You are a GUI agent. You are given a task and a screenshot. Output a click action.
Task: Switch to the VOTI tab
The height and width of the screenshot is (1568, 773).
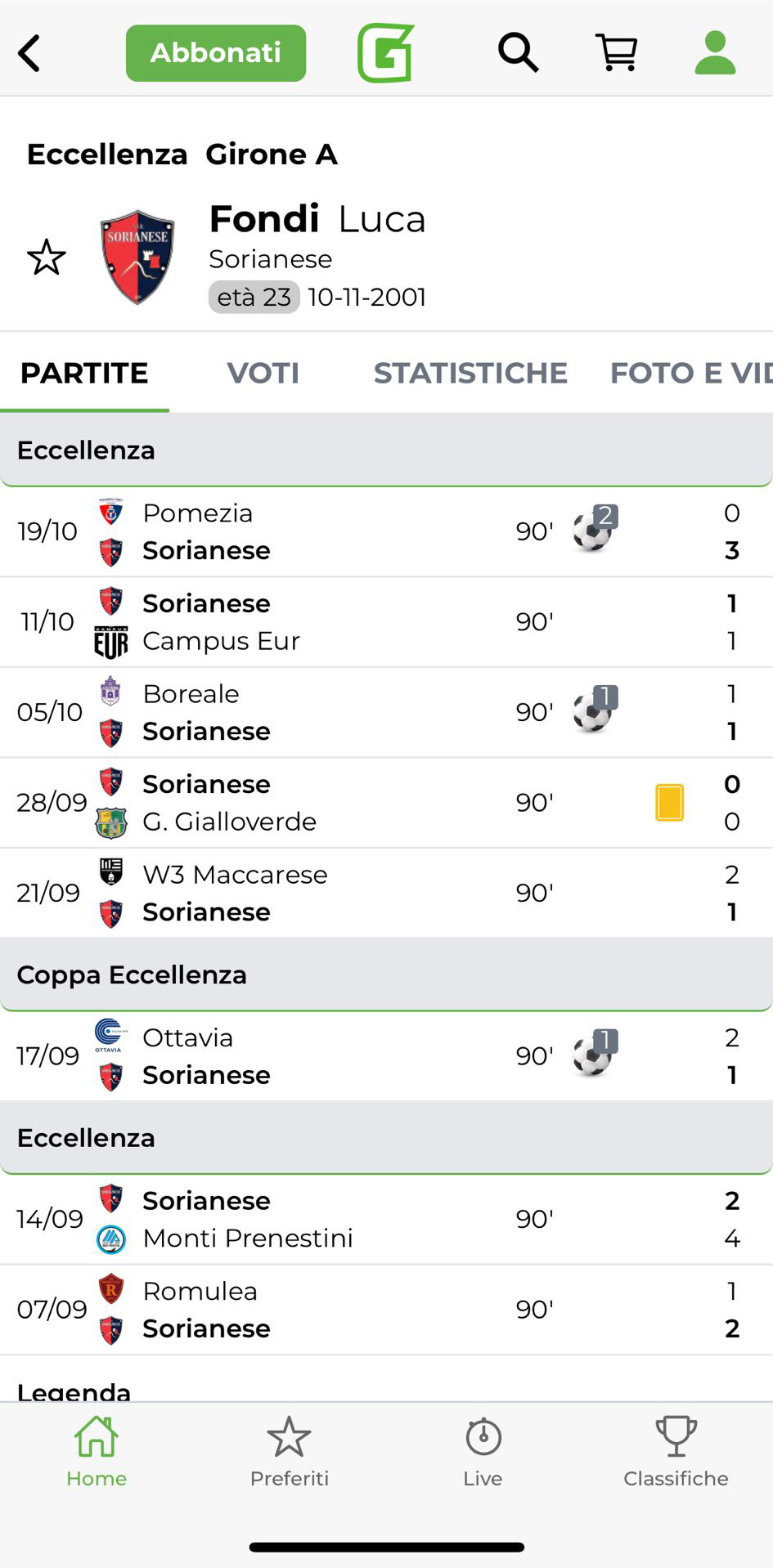tap(263, 373)
